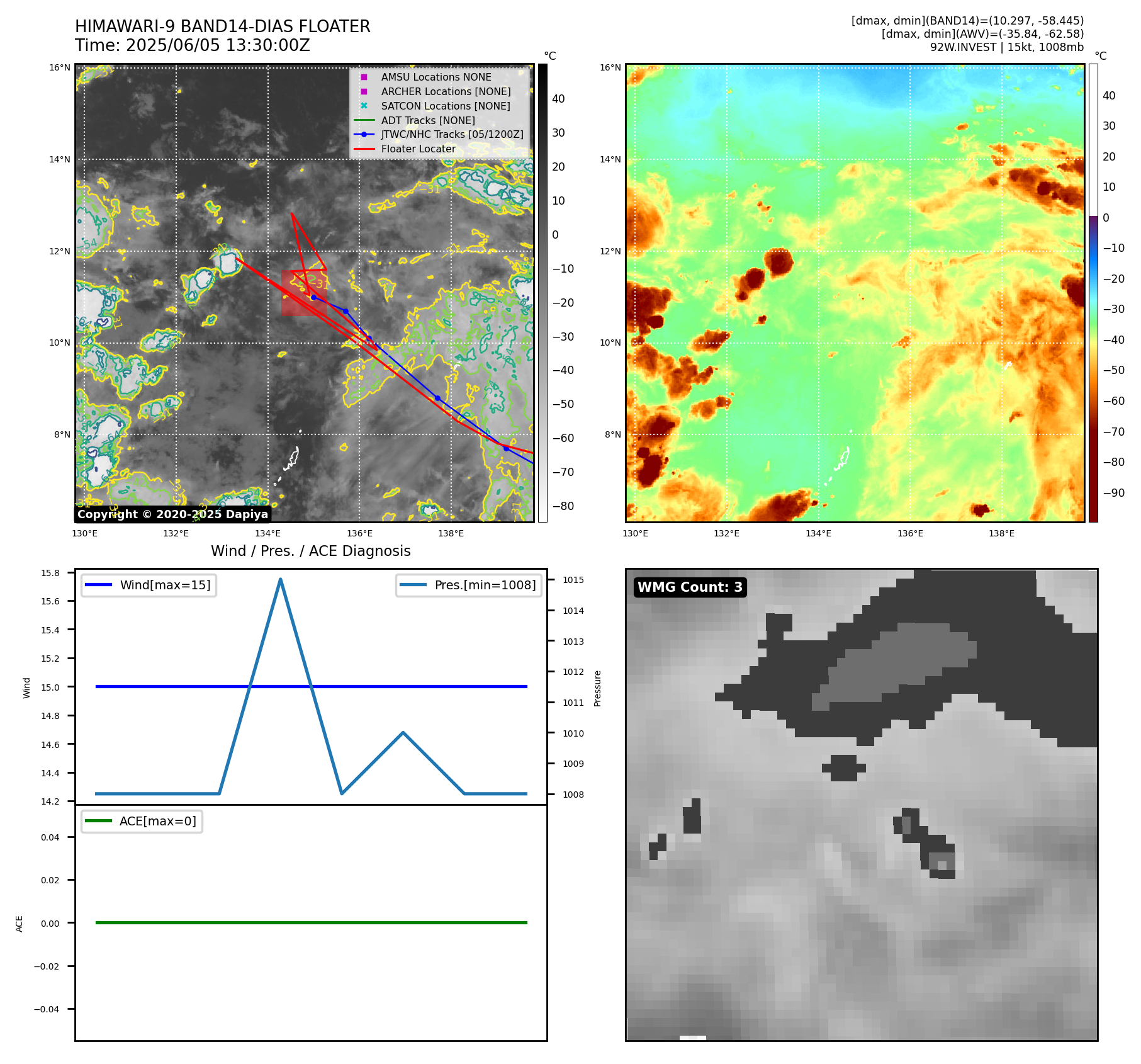1141x1064 pixels.
Task: Click the dark-red convective blob near 12°N 133°E
Action: pyautogui.click(x=779, y=261)
